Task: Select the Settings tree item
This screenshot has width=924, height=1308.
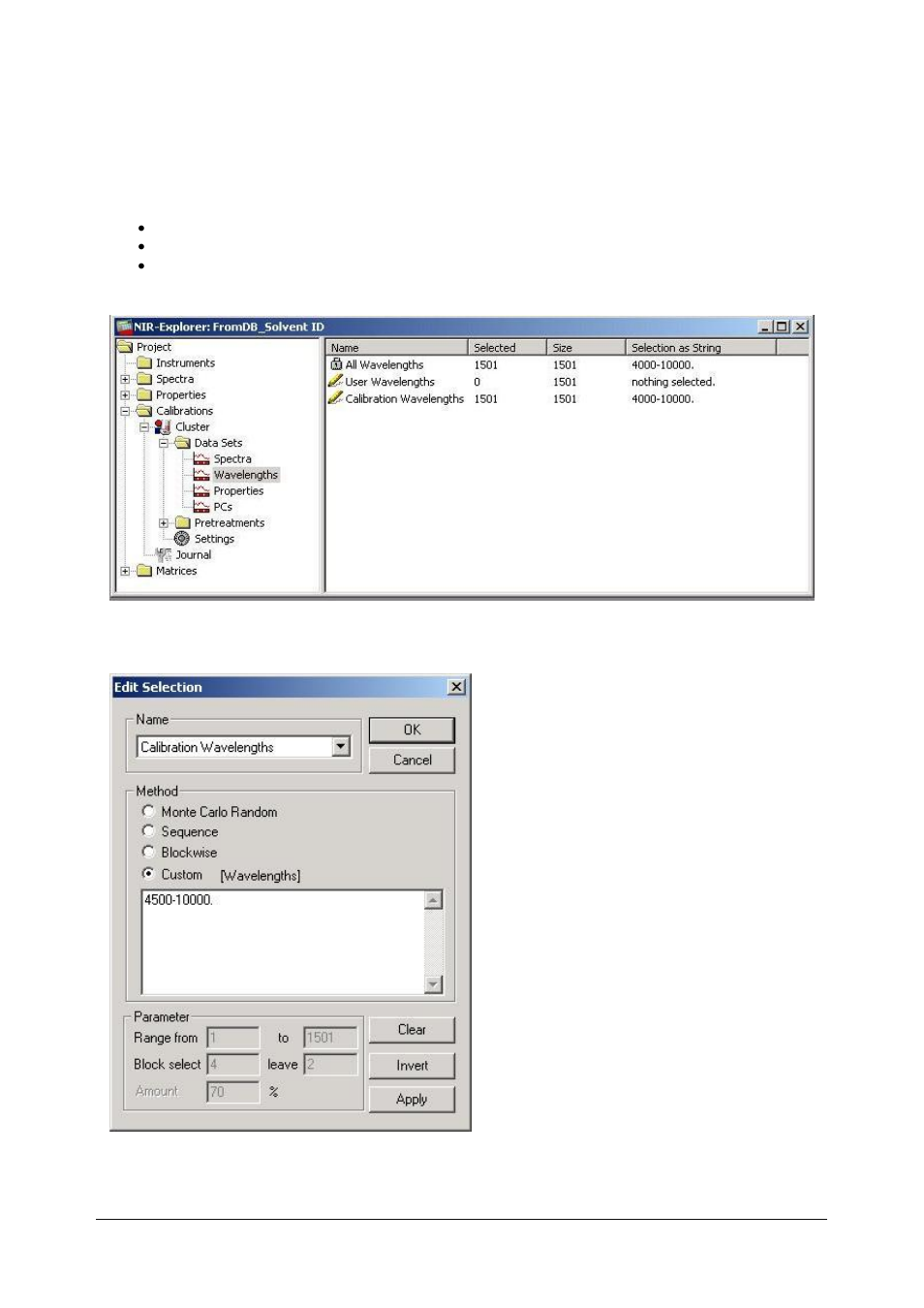Action: coord(214,539)
